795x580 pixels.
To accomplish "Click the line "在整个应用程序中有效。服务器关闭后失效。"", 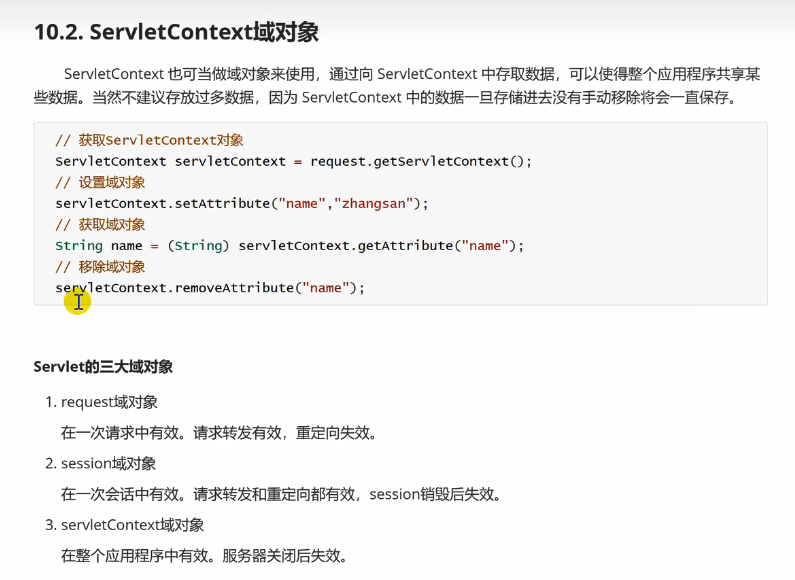I will (205, 555).
